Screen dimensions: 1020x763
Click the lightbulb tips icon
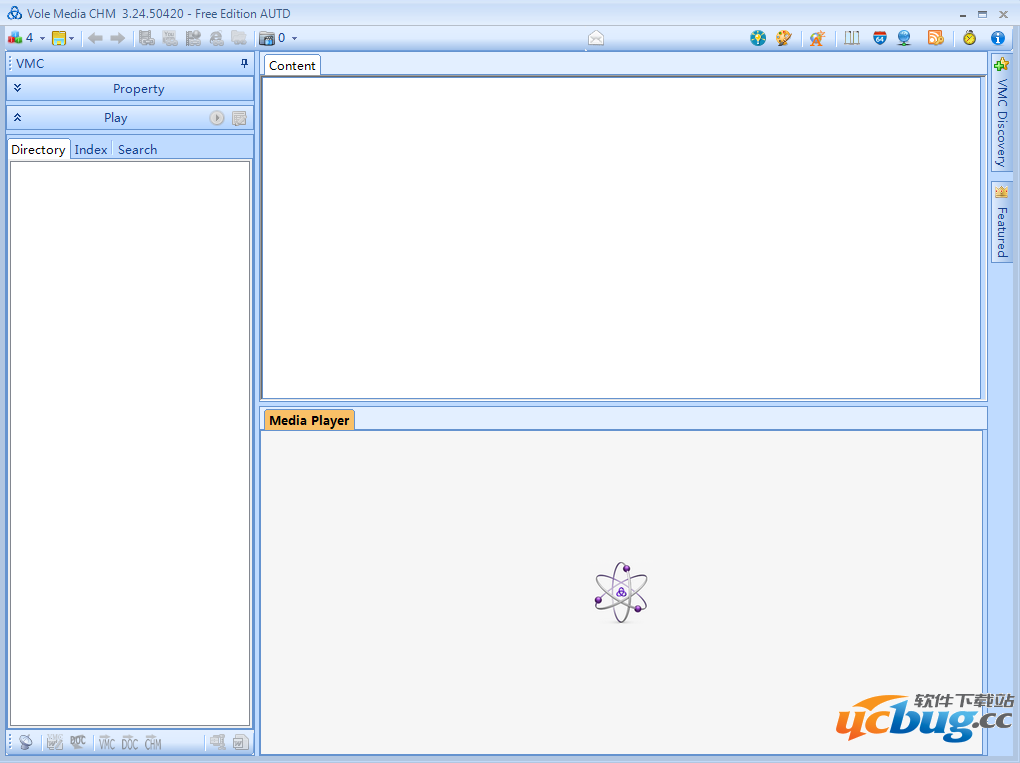[x=758, y=38]
